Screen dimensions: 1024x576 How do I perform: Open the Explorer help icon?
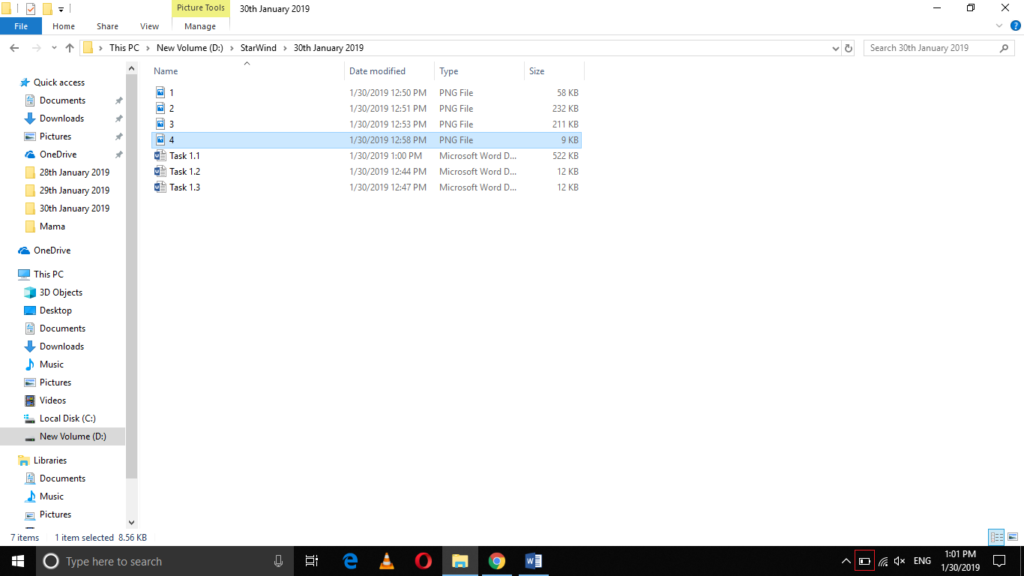pyautogui.click(x=1015, y=26)
